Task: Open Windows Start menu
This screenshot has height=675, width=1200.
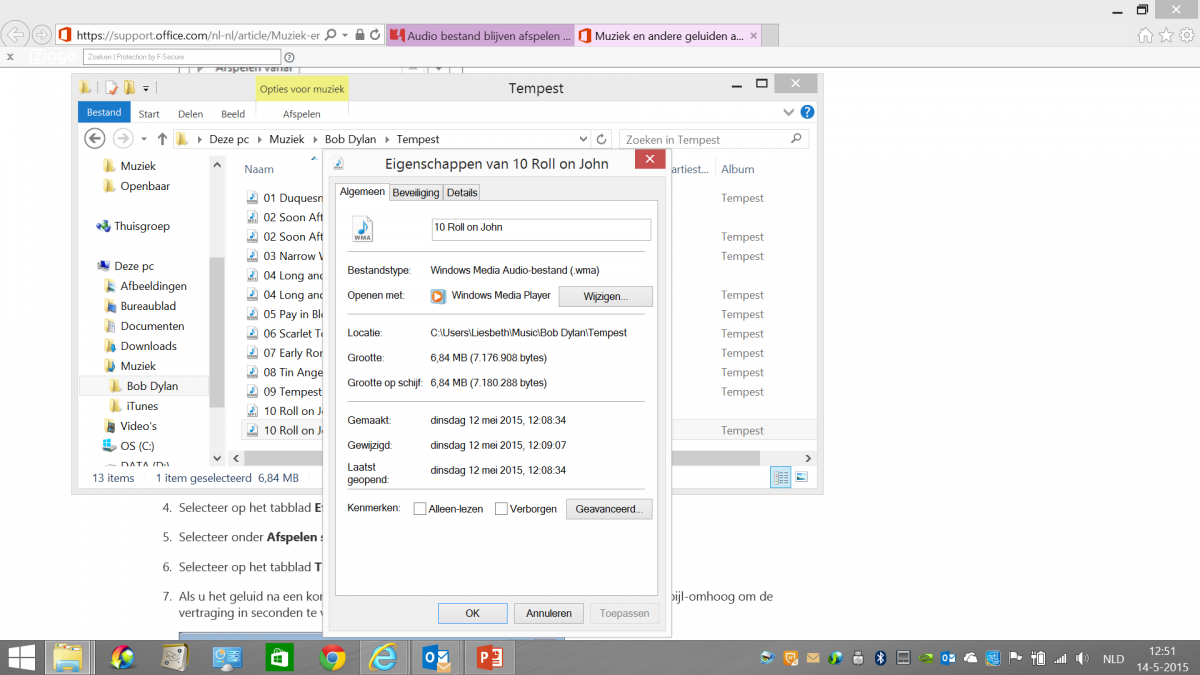Action: tap(21, 657)
